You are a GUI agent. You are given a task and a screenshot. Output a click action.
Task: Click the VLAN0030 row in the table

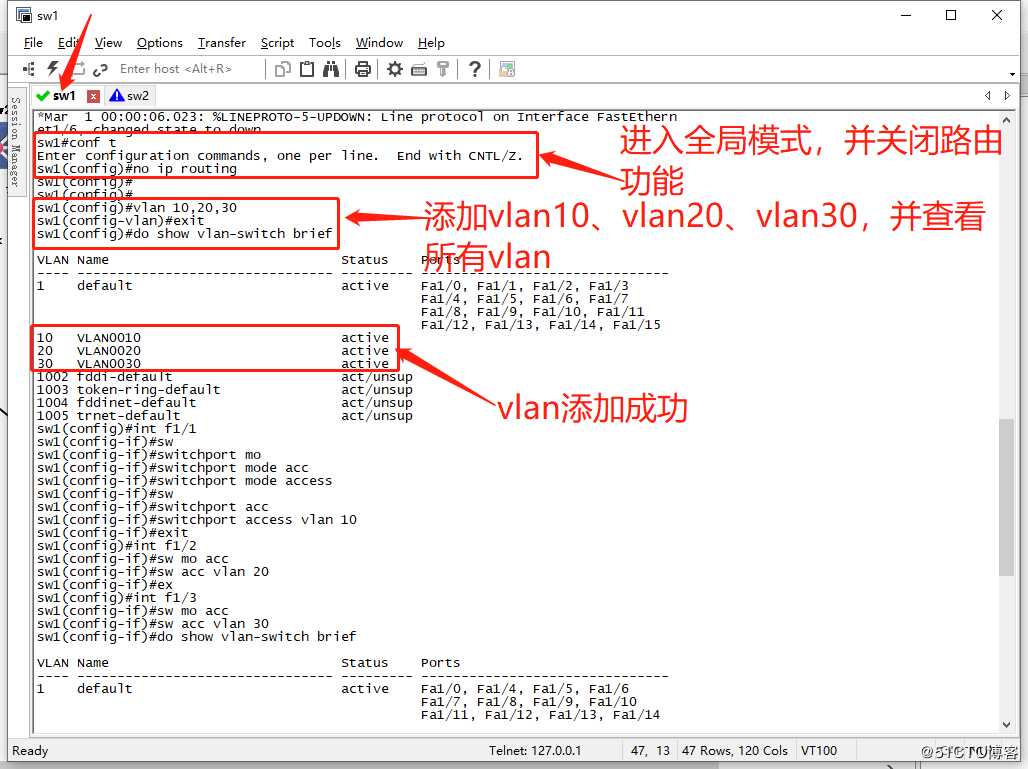pyautogui.click(x=212, y=364)
